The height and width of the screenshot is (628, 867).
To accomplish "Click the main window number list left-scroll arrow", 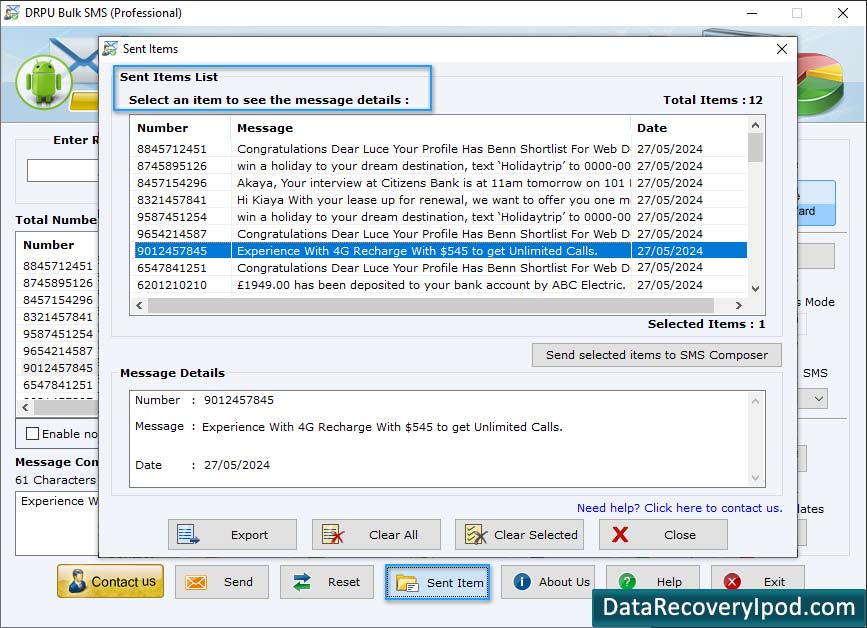I will click(x=25, y=407).
